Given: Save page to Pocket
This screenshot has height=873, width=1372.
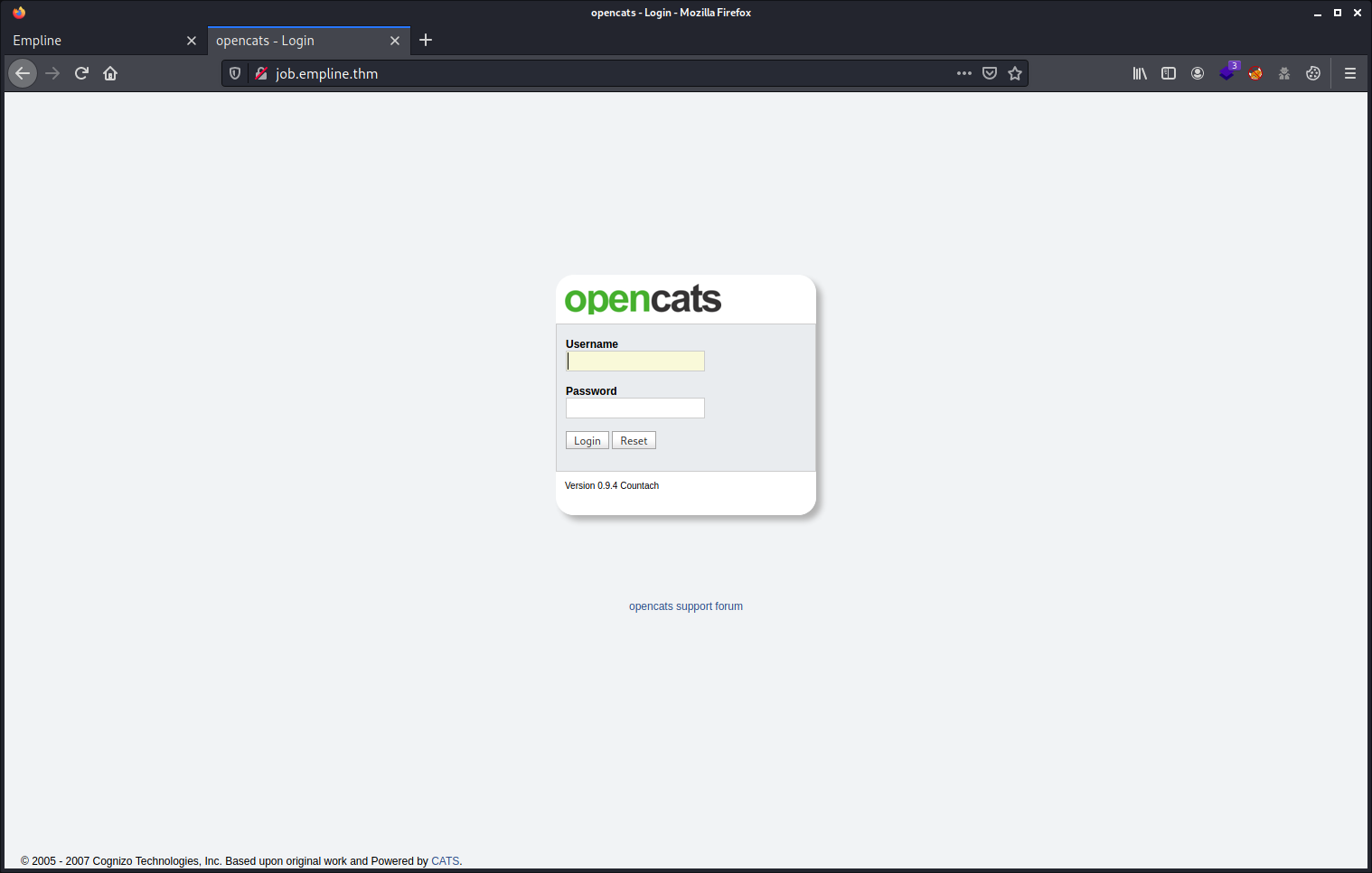Looking at the screenshot, I should click(x=990, y=73).
